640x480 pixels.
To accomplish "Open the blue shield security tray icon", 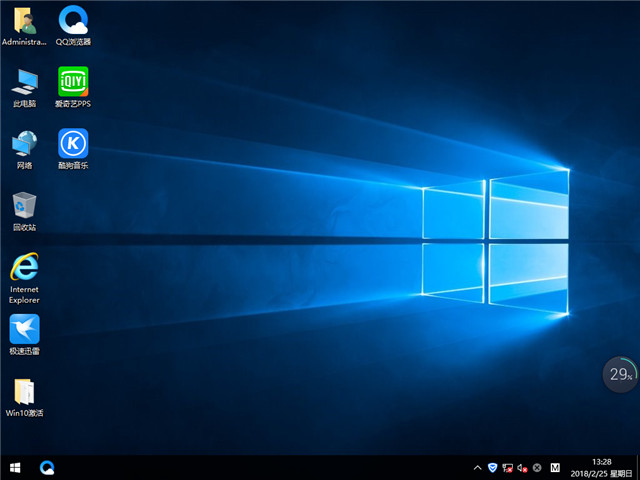I will tap(493, 468).
